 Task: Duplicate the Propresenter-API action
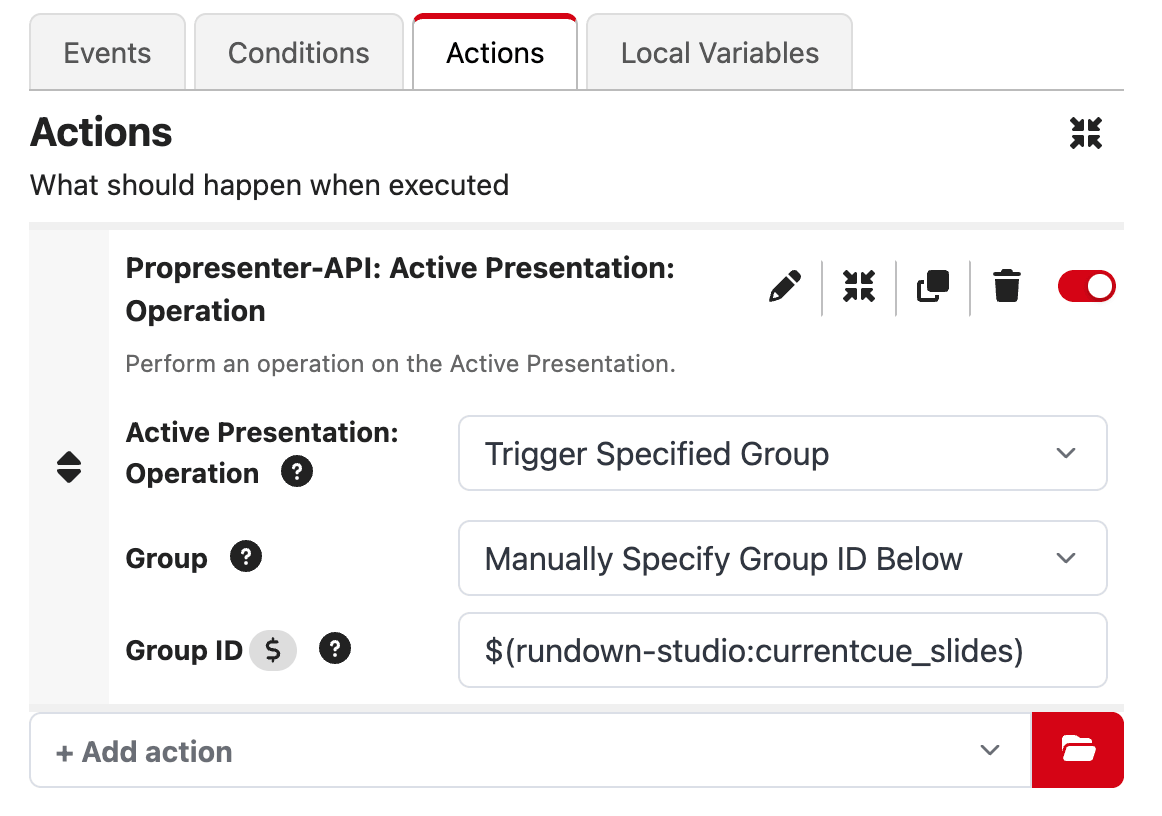click(x=933, y=287)
